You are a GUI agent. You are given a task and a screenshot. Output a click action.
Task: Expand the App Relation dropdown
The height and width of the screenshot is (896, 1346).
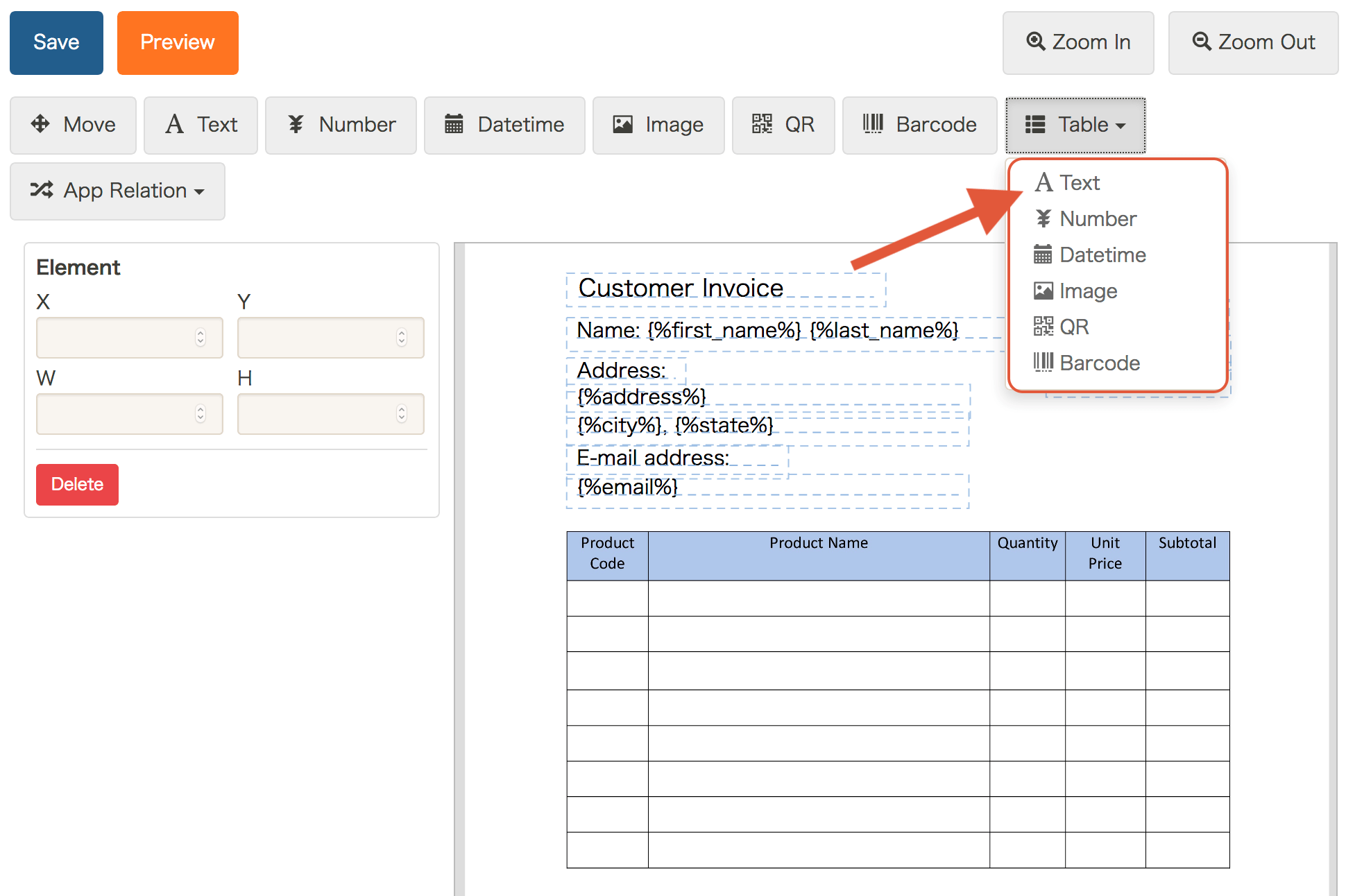pos(117,191)
